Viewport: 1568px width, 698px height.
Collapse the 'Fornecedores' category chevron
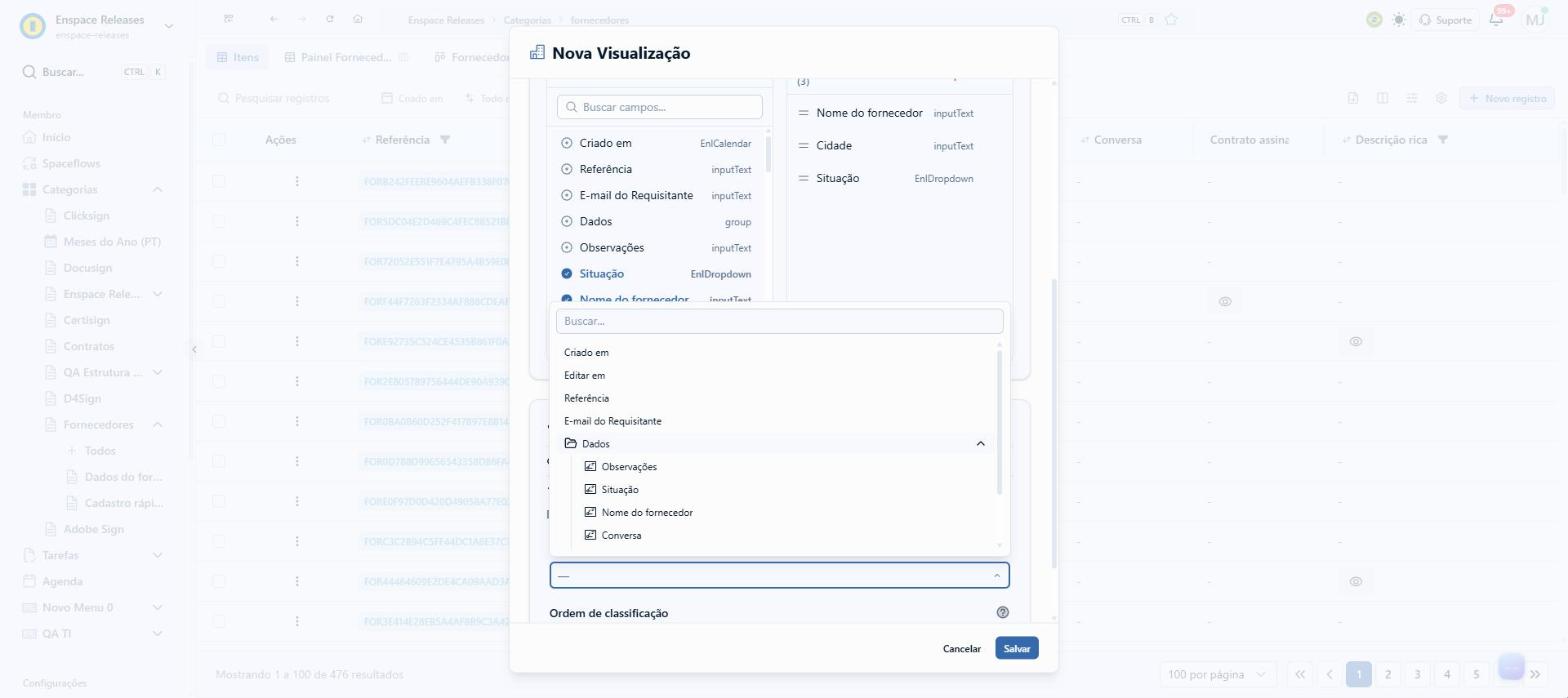click(157, 424)
